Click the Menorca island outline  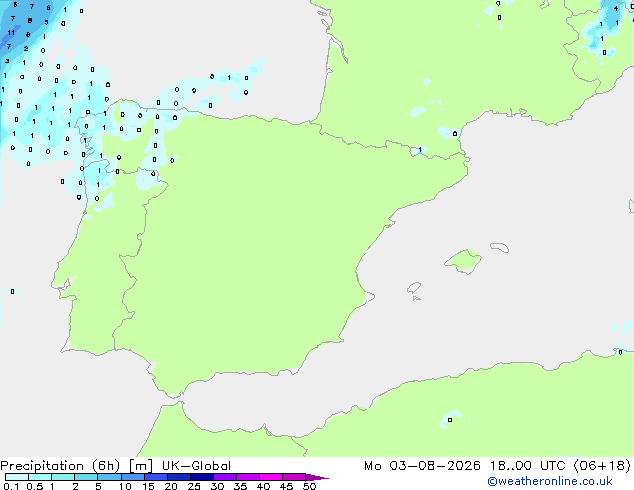[500, 247]
